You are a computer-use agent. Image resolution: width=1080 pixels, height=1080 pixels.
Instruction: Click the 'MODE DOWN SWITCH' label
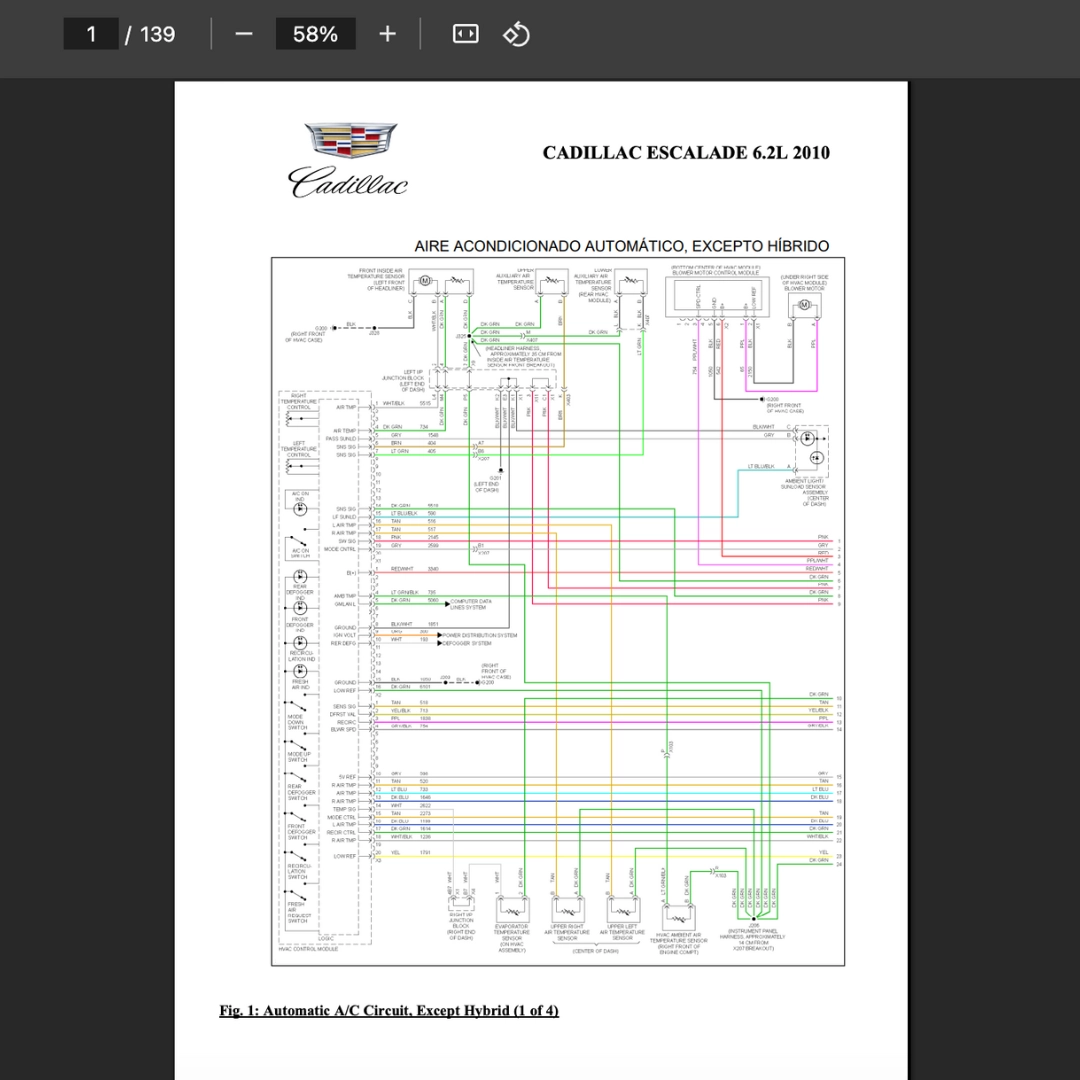coord(298,722)
